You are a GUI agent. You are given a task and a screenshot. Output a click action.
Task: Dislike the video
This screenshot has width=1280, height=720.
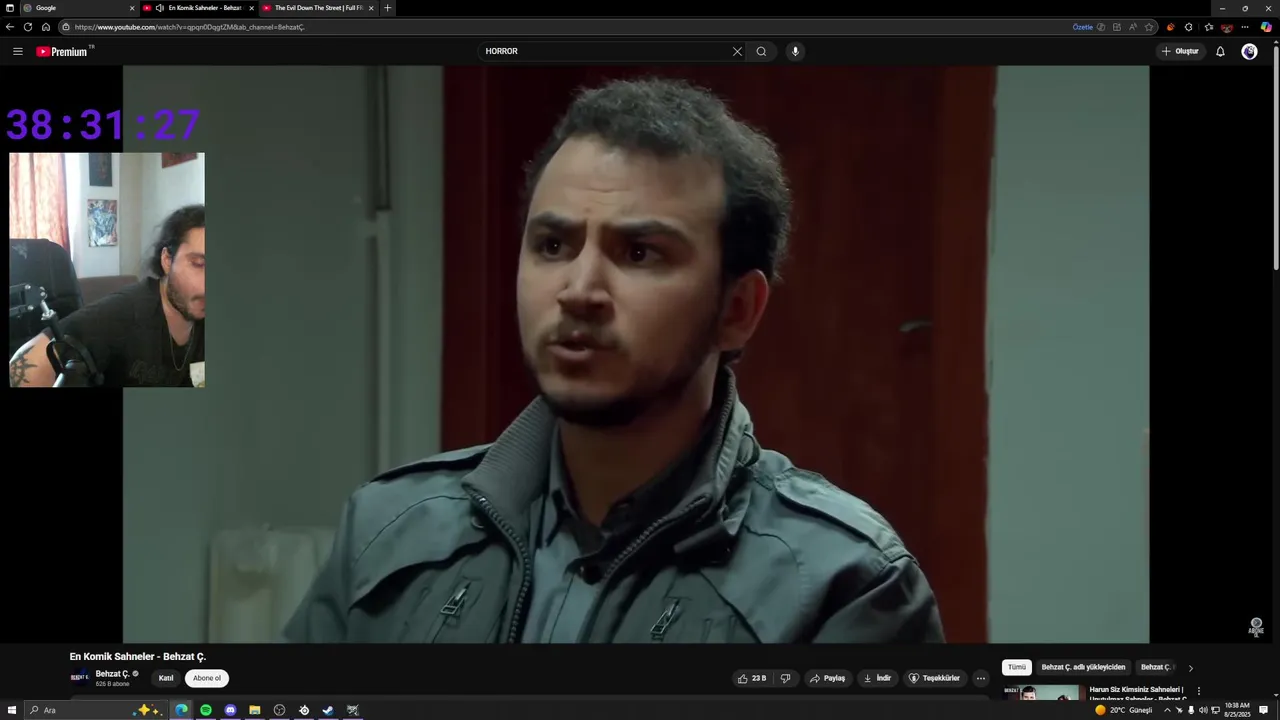(x=785, y=678)
